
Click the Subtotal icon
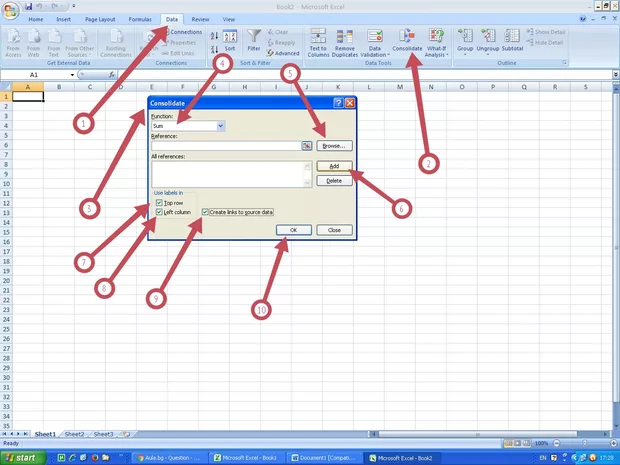click(x=512, y=40)
